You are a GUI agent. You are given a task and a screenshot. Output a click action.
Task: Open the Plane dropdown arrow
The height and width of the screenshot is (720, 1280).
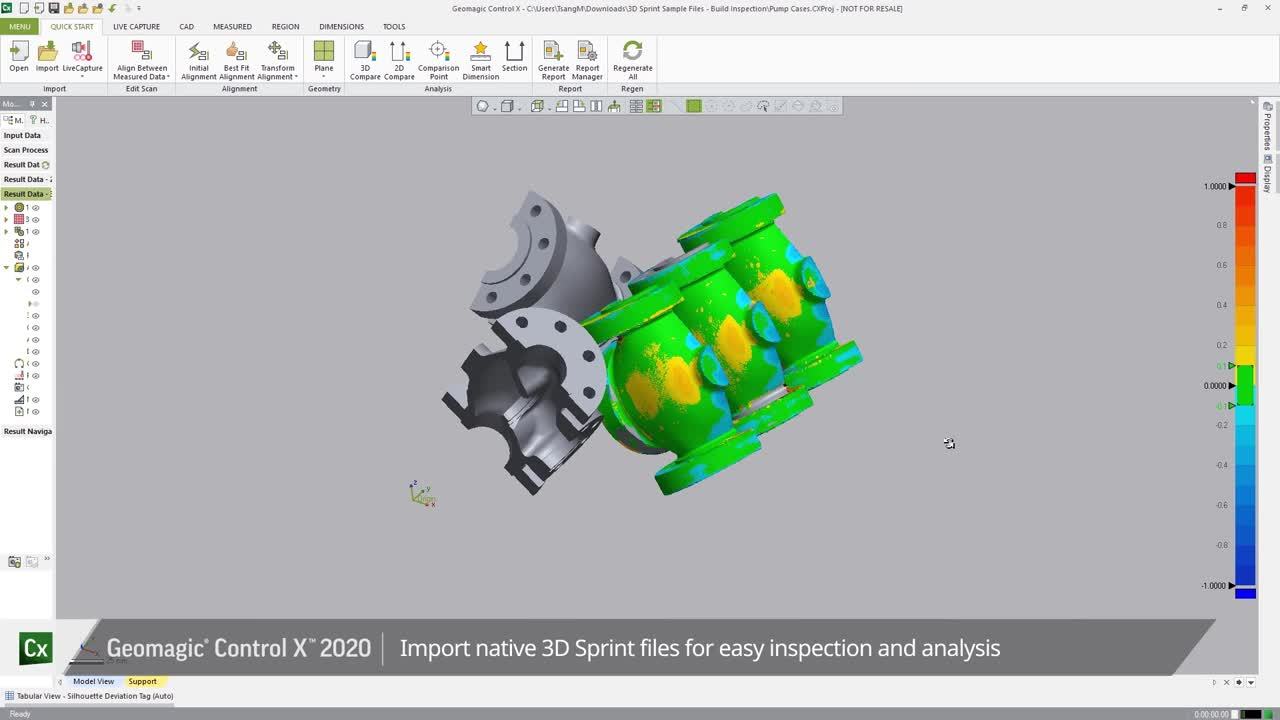click(x=324, y=77)
